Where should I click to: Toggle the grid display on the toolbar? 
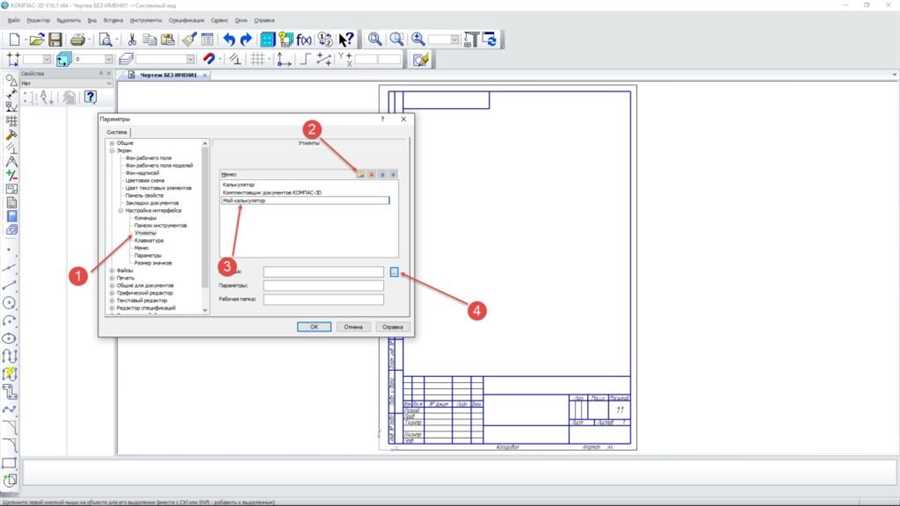point(258,59)
